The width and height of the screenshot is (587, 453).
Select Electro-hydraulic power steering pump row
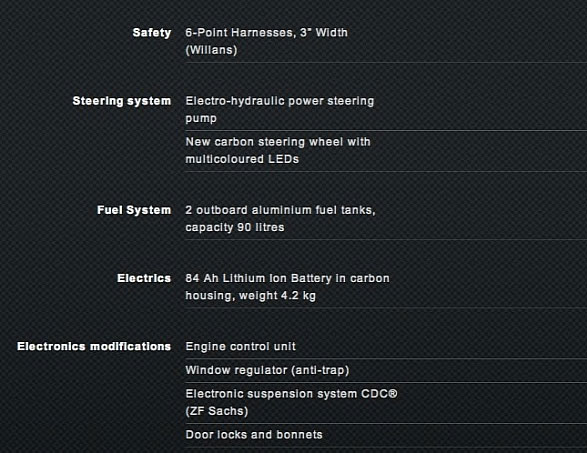(386, 110)
